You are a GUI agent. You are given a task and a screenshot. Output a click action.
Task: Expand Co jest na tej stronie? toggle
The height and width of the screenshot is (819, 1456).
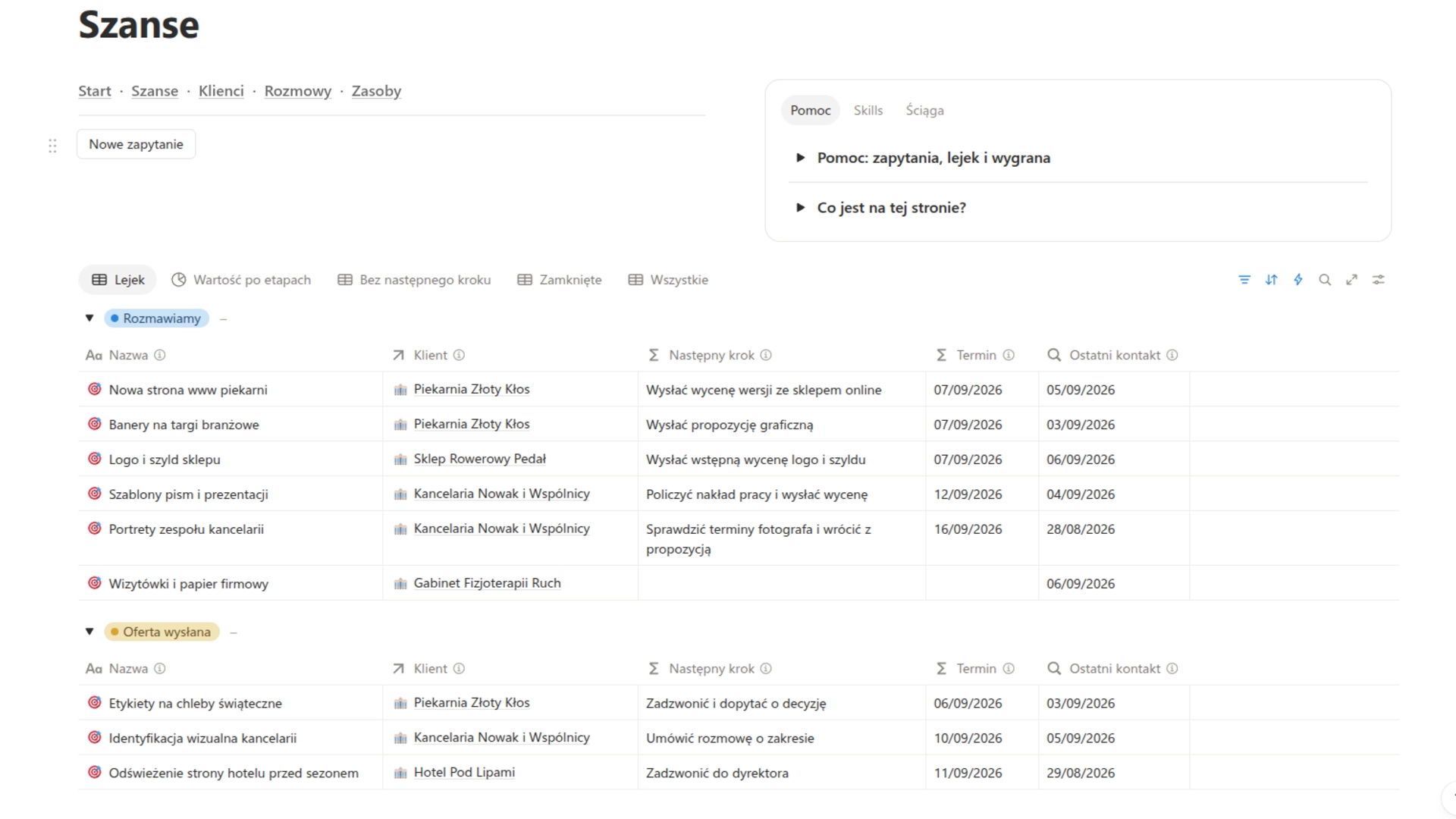[800, 208]
